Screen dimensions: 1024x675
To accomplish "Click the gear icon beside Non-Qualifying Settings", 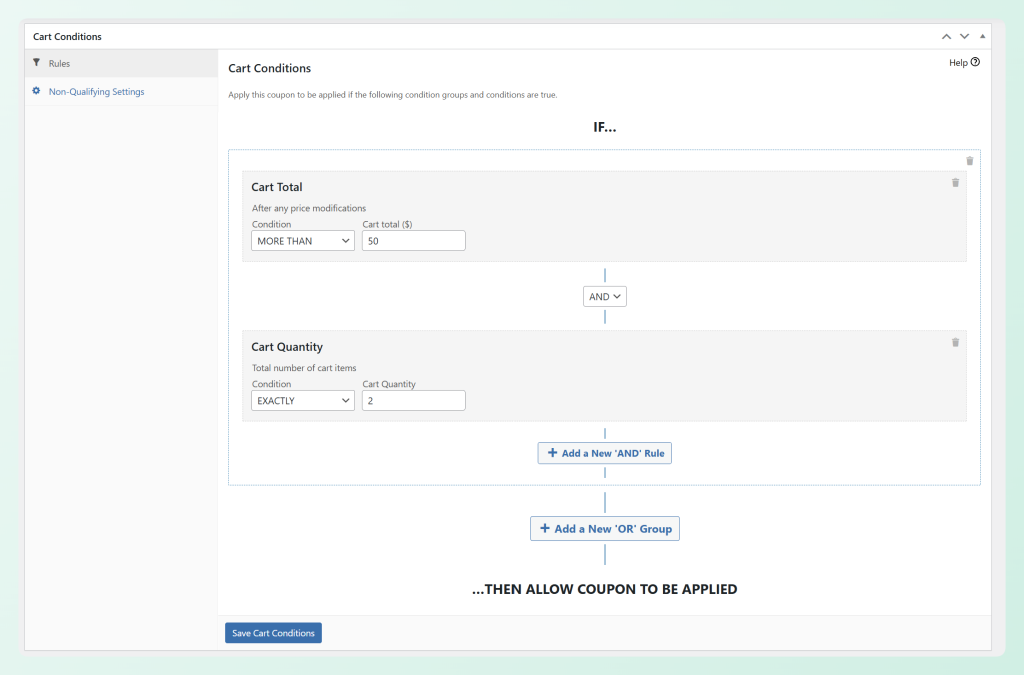I will point(37,91).
